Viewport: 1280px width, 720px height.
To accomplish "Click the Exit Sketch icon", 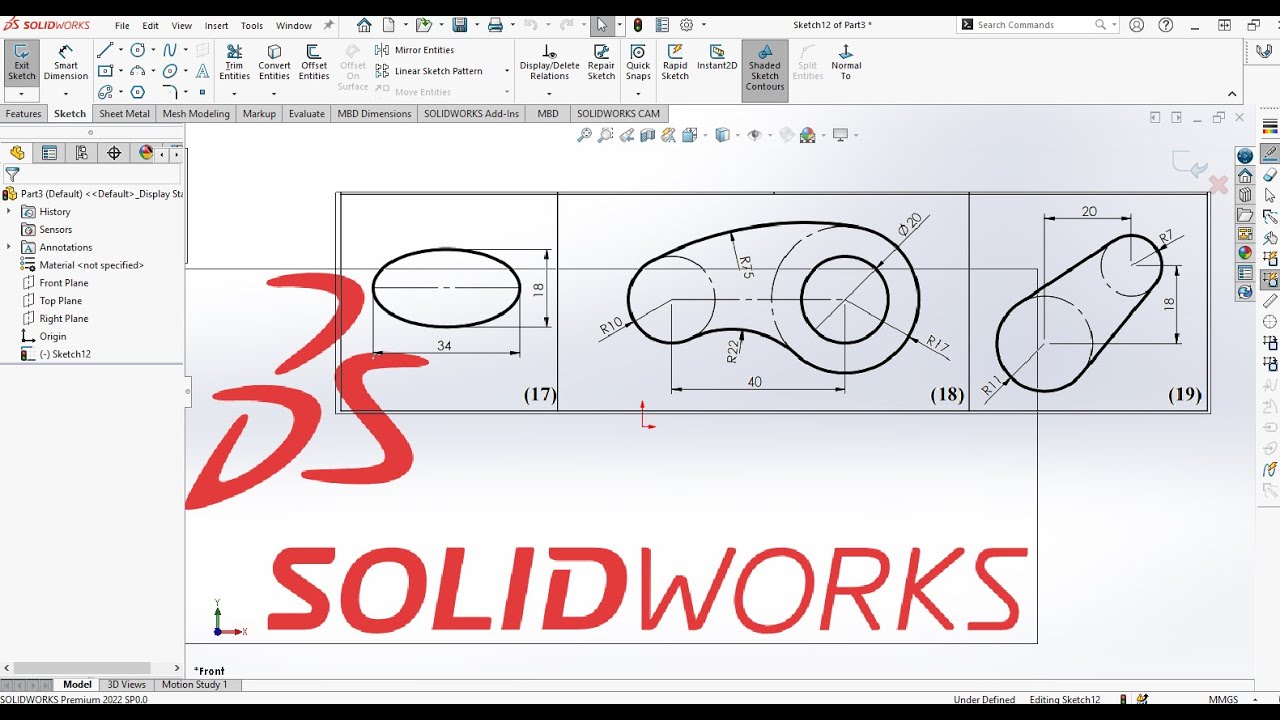I will [21, 61].
